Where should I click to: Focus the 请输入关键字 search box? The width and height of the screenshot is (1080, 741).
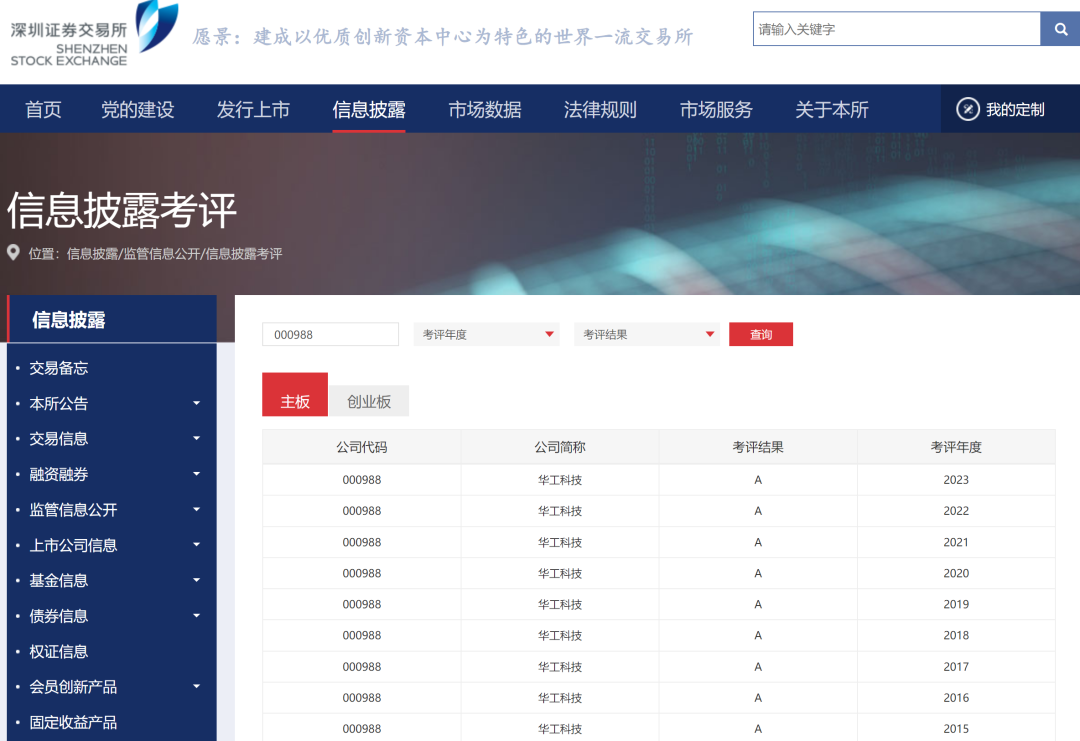pyautogui.click(x=896, y=29)
